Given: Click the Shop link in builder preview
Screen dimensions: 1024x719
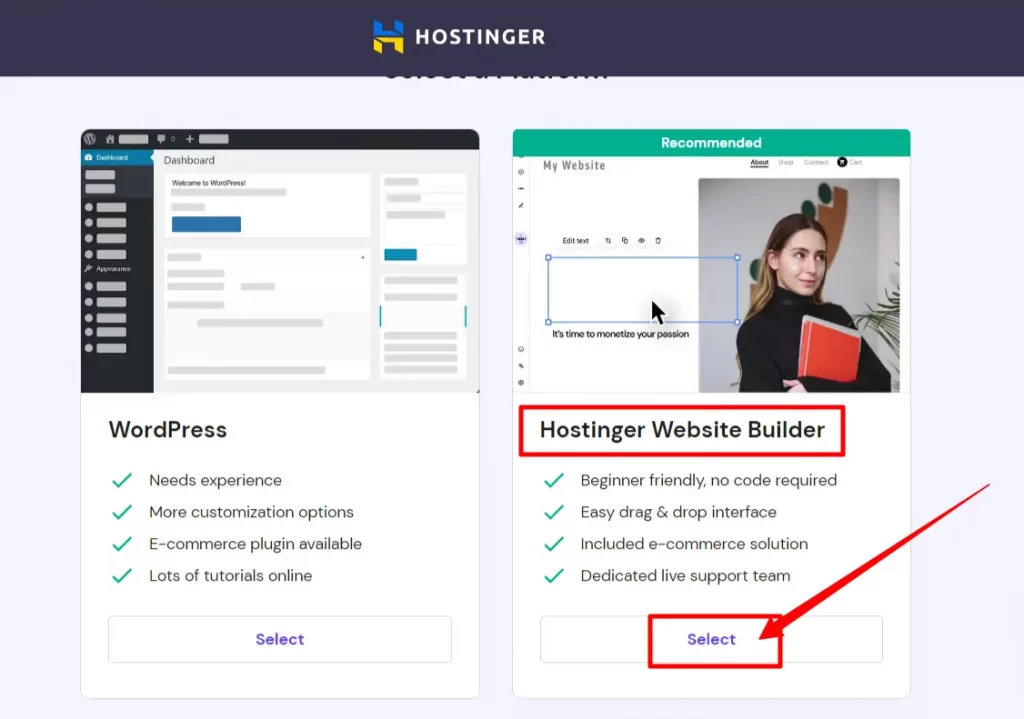Looking at the screenshot, I should [x=786, y=162].
